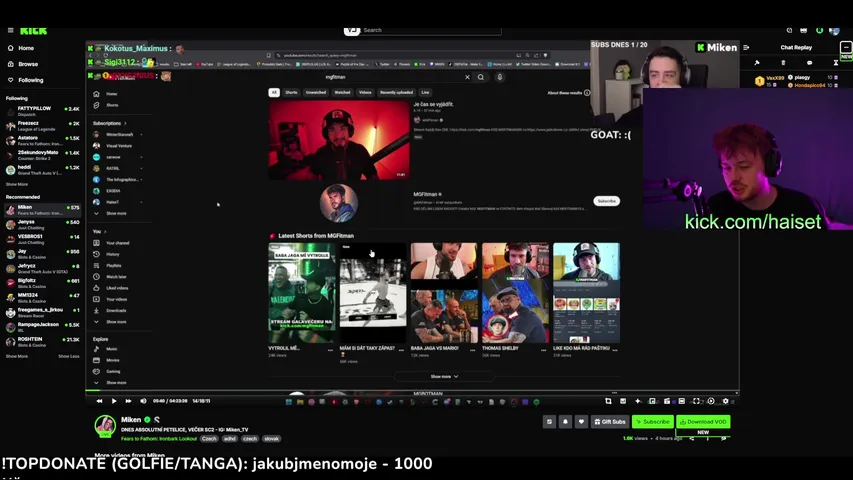Screen dimensions: 853x480
Task: Toggle follow heart for Miken
Action: coord(581,422)
